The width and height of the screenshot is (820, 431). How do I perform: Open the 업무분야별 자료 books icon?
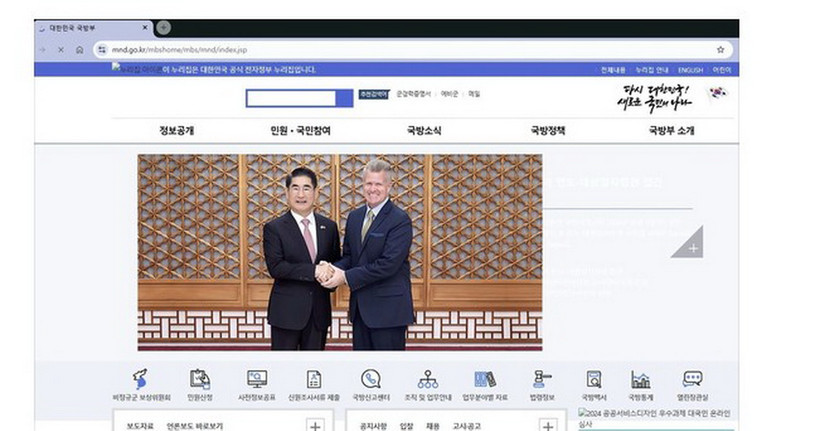tap(485, 379)
